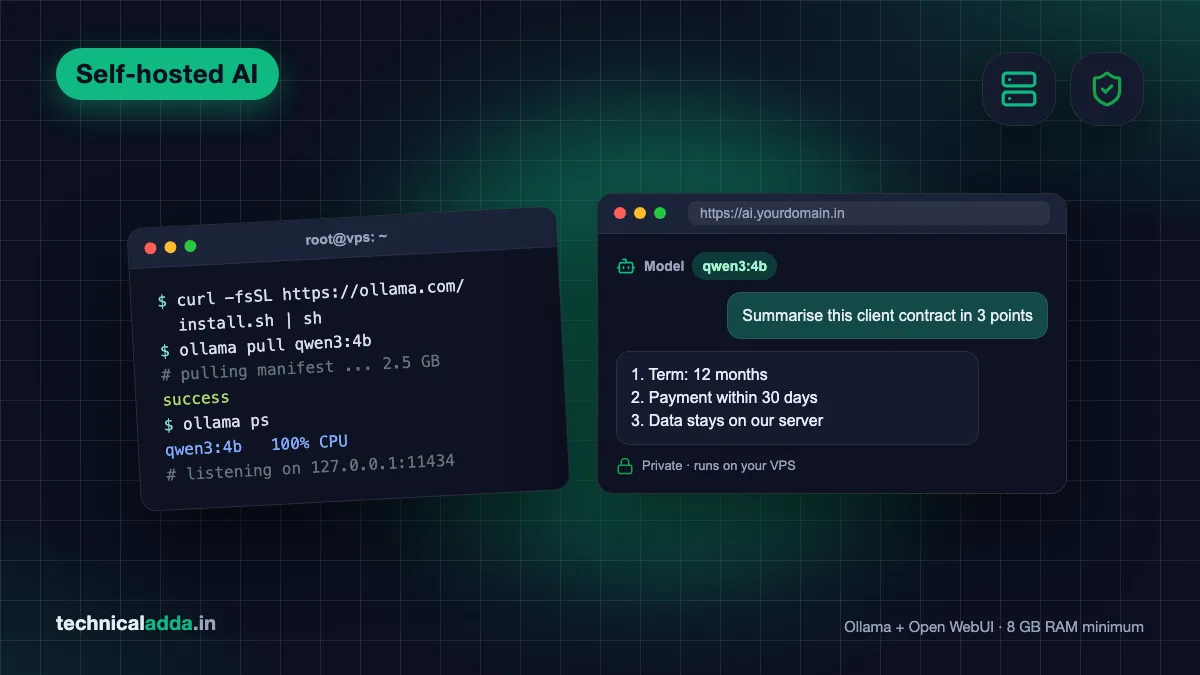1200x675 pixels.
Task: Maximize the browser window with green dot
Action: pos(660,213)
